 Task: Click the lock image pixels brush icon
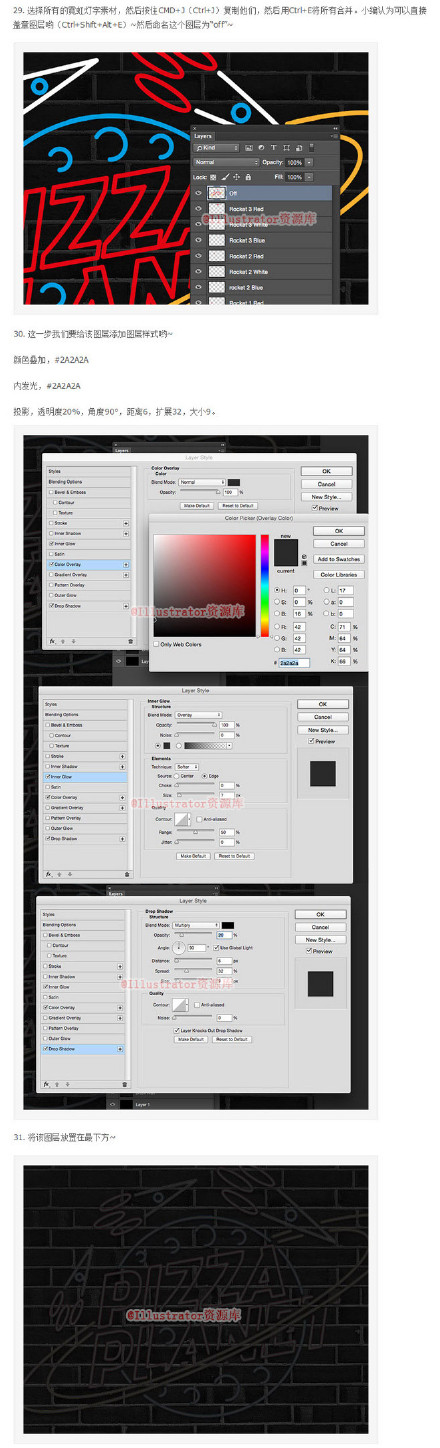(x=225, y=177)
